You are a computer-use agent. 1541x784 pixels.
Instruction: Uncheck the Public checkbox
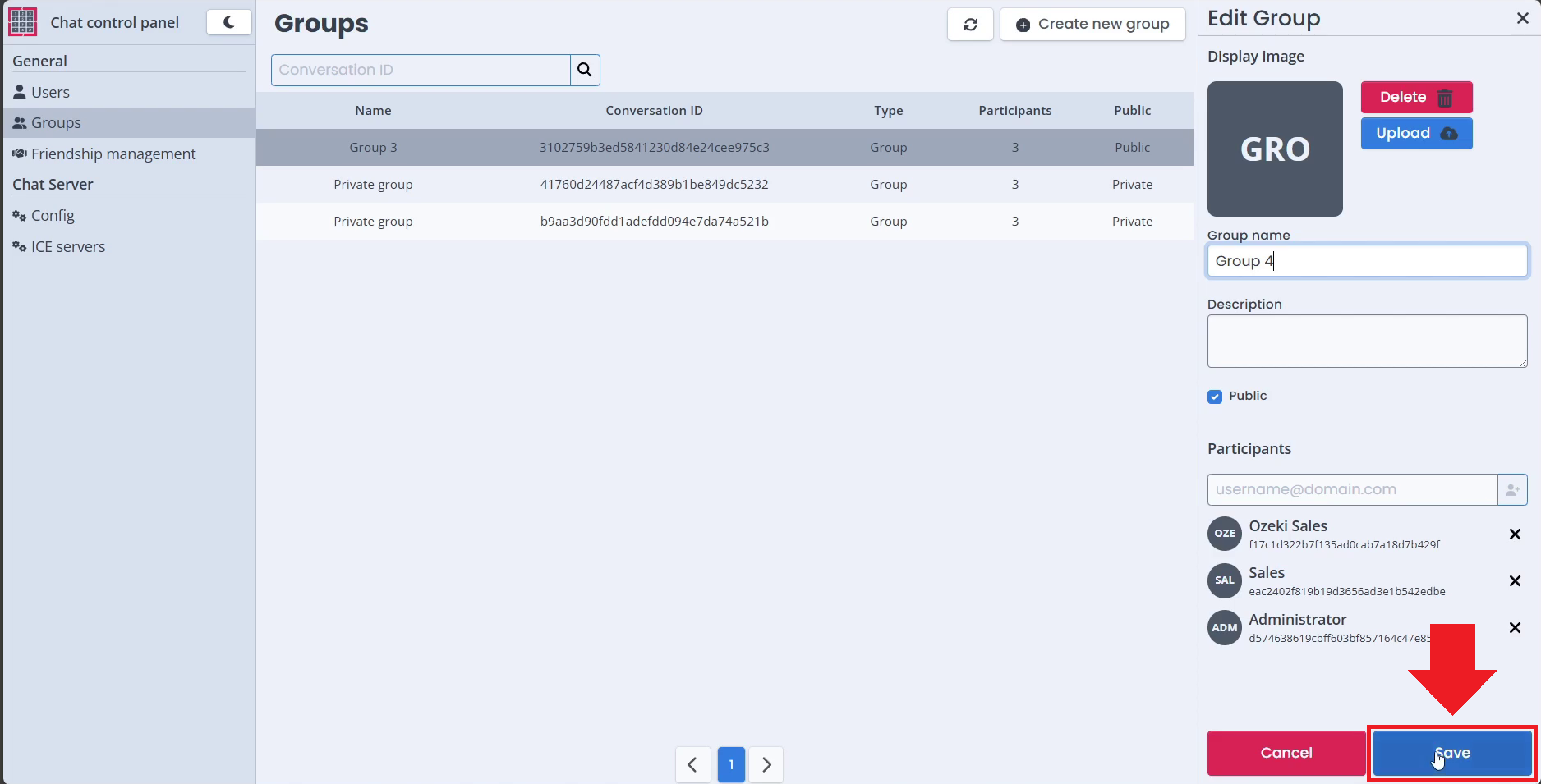[x=1215, y=397]
